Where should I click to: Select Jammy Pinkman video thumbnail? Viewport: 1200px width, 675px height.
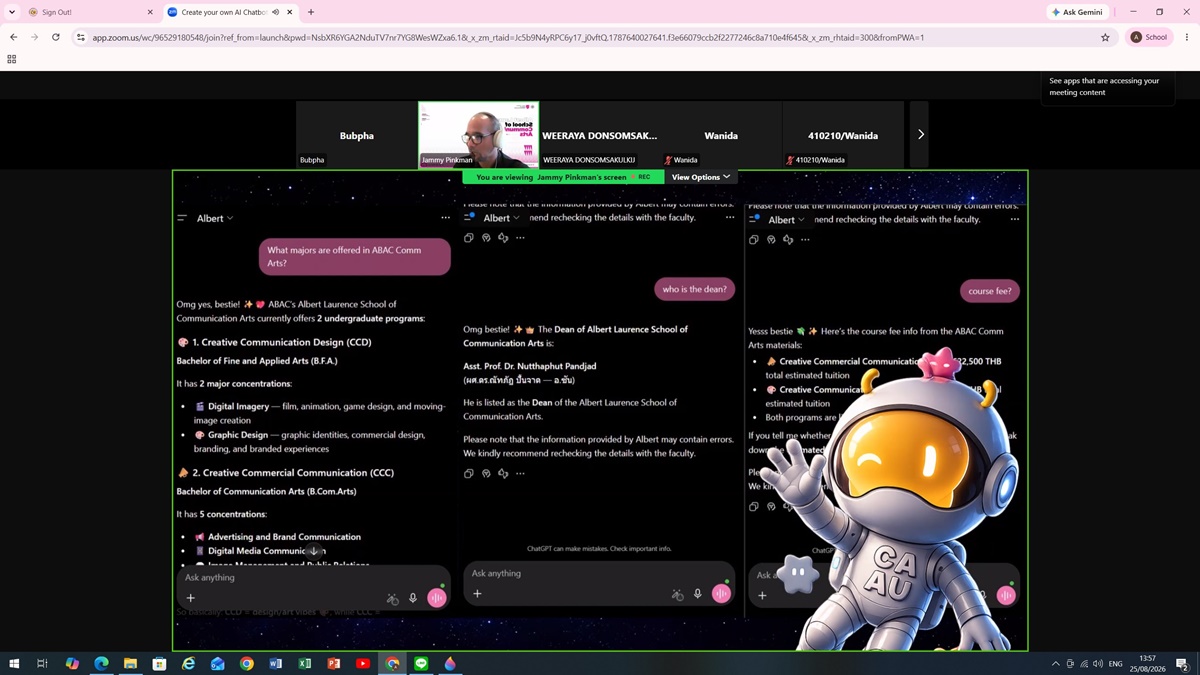(x=478, y=134)
